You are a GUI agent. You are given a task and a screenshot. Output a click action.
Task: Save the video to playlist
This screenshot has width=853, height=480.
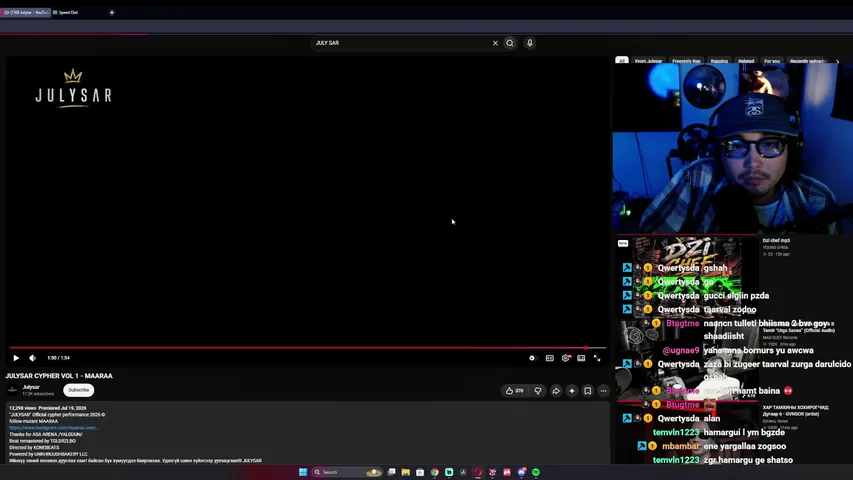(x=588, y=391)
